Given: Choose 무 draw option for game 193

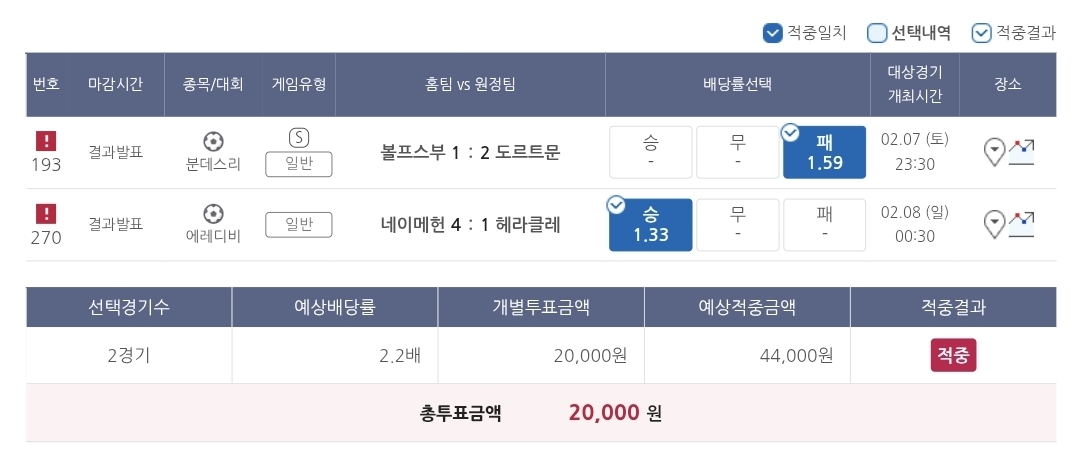Looking at the screenshot, I should coord(738,152).
